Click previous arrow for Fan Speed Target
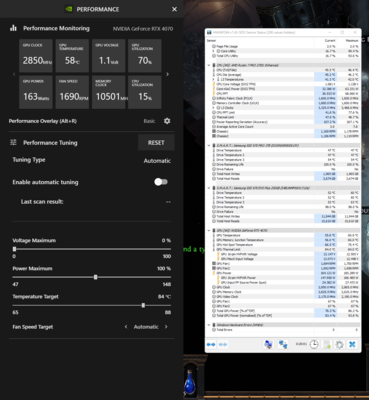The height and width of the screenshot is (400, 369). coord(126,327)
